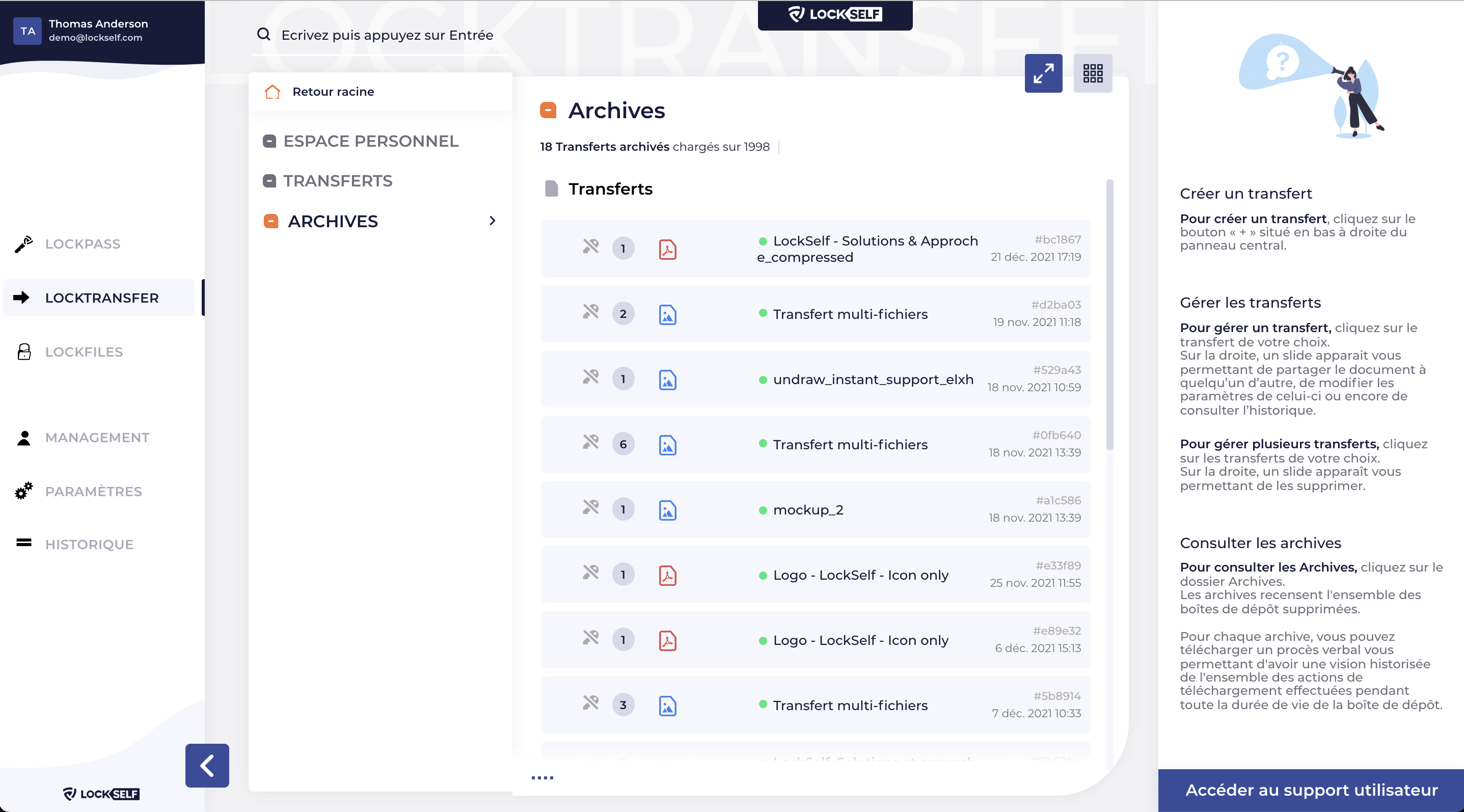The width and height of the screenshot is (1464, 812).
Task: Click unpinned icon on row #e89e32
Action: [x=590, y=638]
